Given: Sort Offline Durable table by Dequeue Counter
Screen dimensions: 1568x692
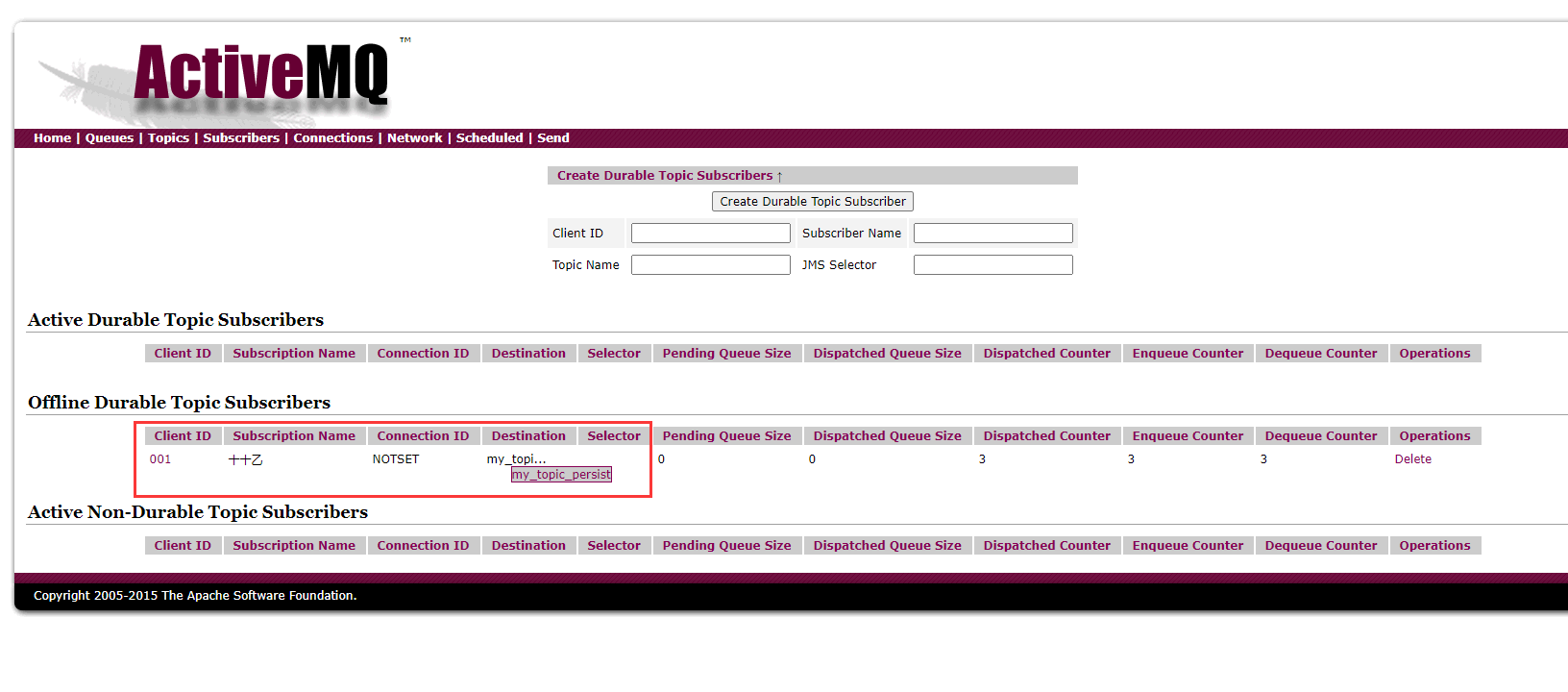Looking at the screenshot, I should pos(1321,436).
